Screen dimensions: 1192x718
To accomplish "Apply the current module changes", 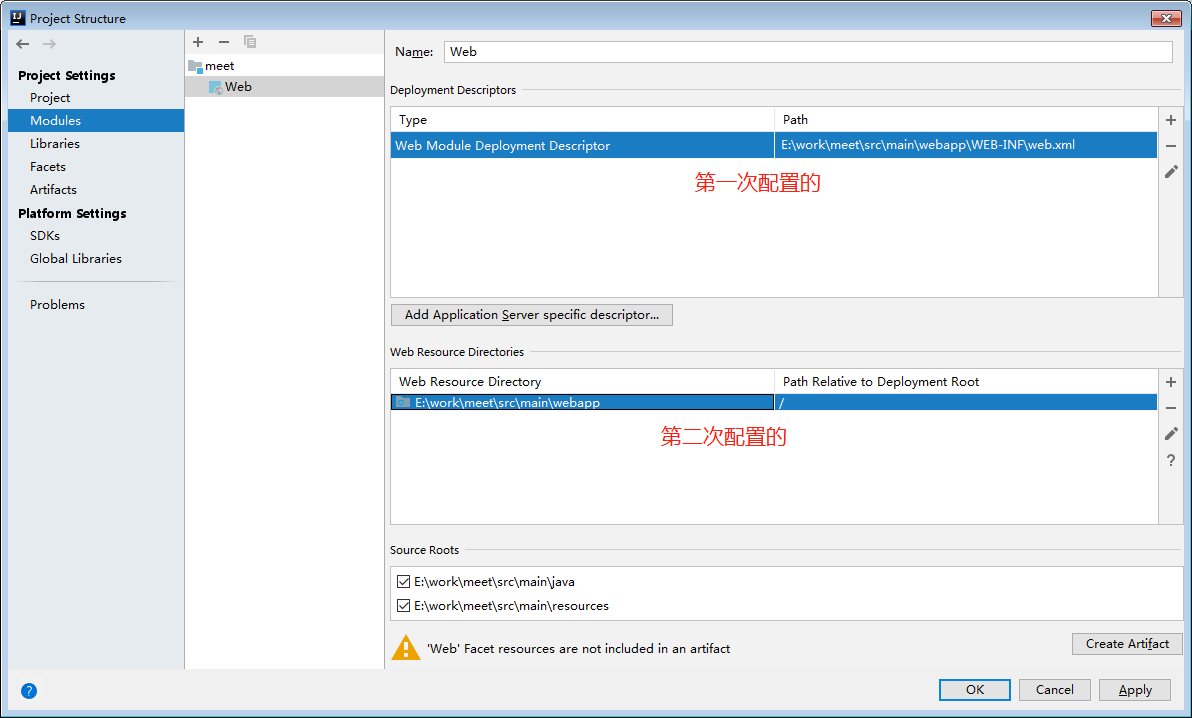I will (1134, 689).
